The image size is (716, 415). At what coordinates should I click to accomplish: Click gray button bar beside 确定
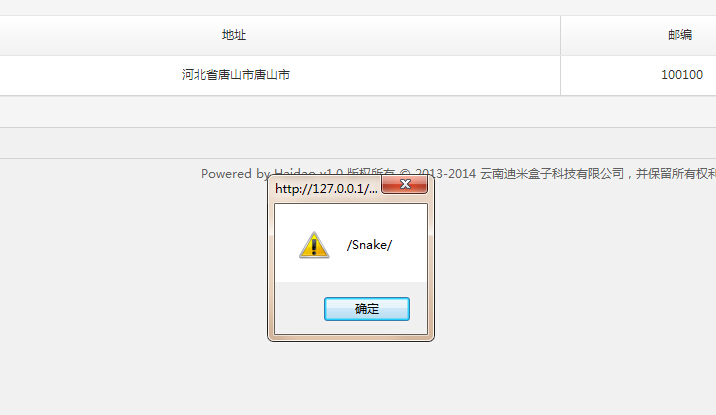point(299,309)
